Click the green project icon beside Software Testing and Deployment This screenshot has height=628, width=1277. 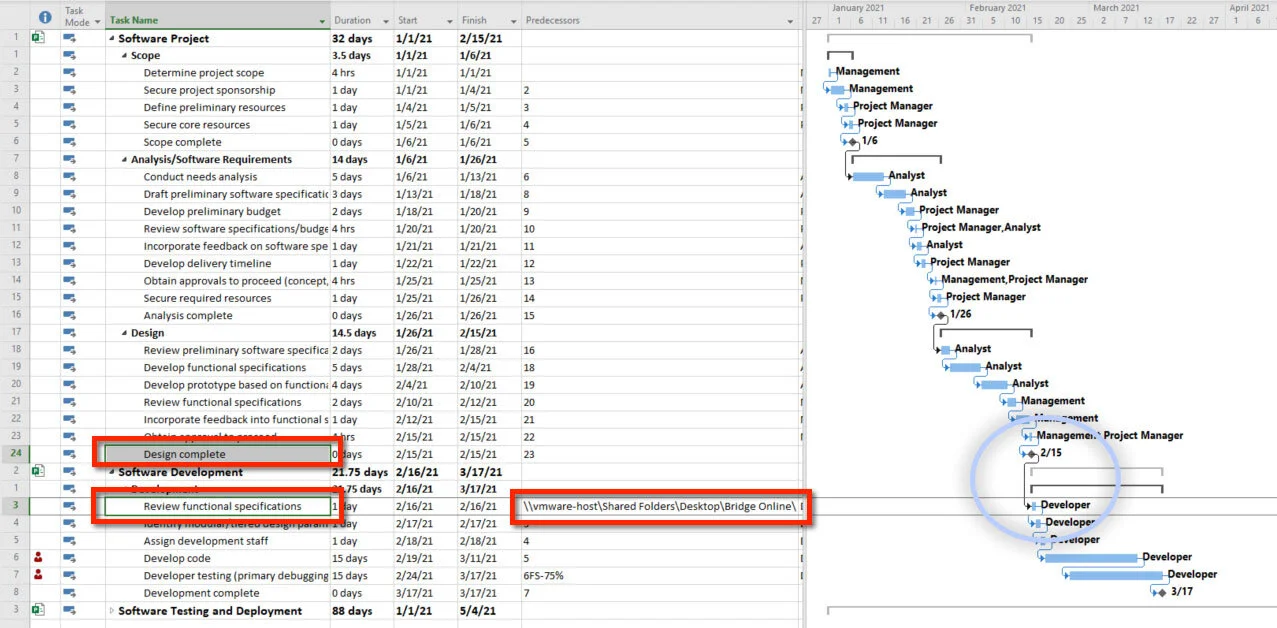pos(36,610)
